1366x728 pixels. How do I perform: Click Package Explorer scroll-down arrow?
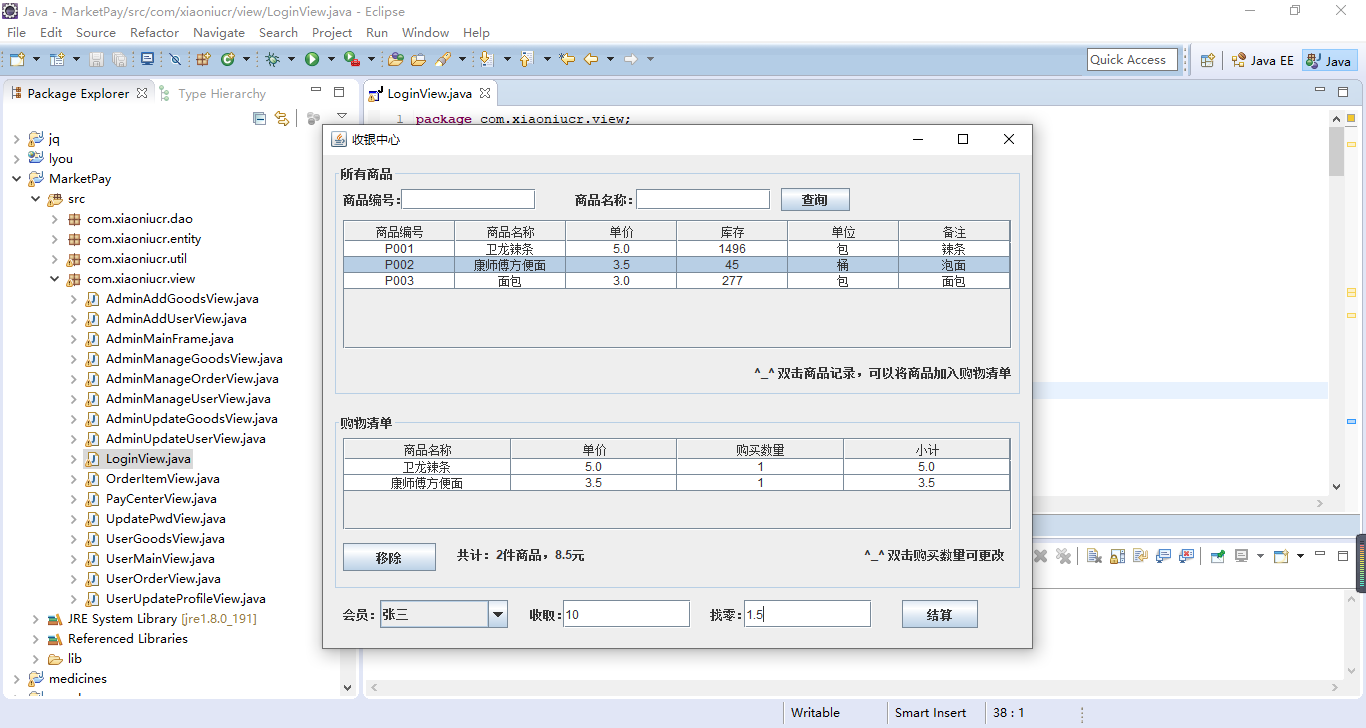coord(348,687)
